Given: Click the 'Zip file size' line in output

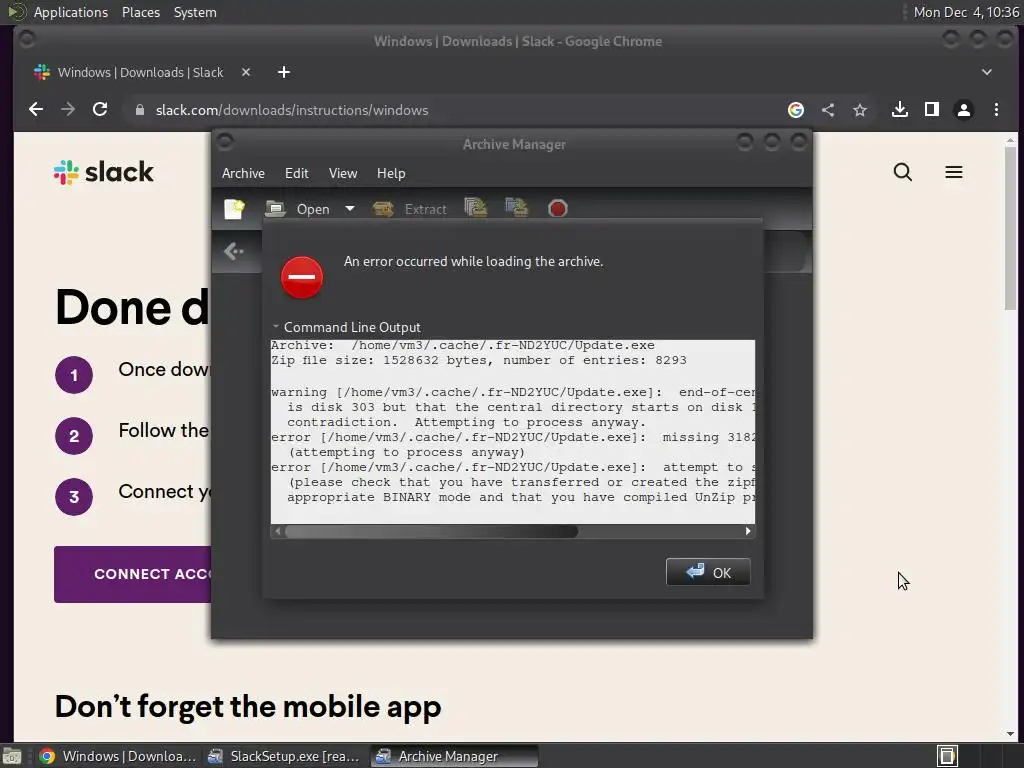Looking at the screenshot, I should (479, 360).
